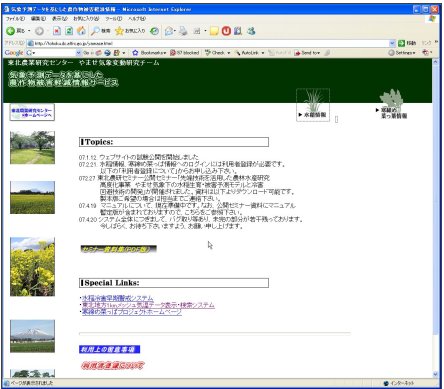Print the page with the printer icon
444x389 pixels.
pyautogui.click(x=183, y=31)
